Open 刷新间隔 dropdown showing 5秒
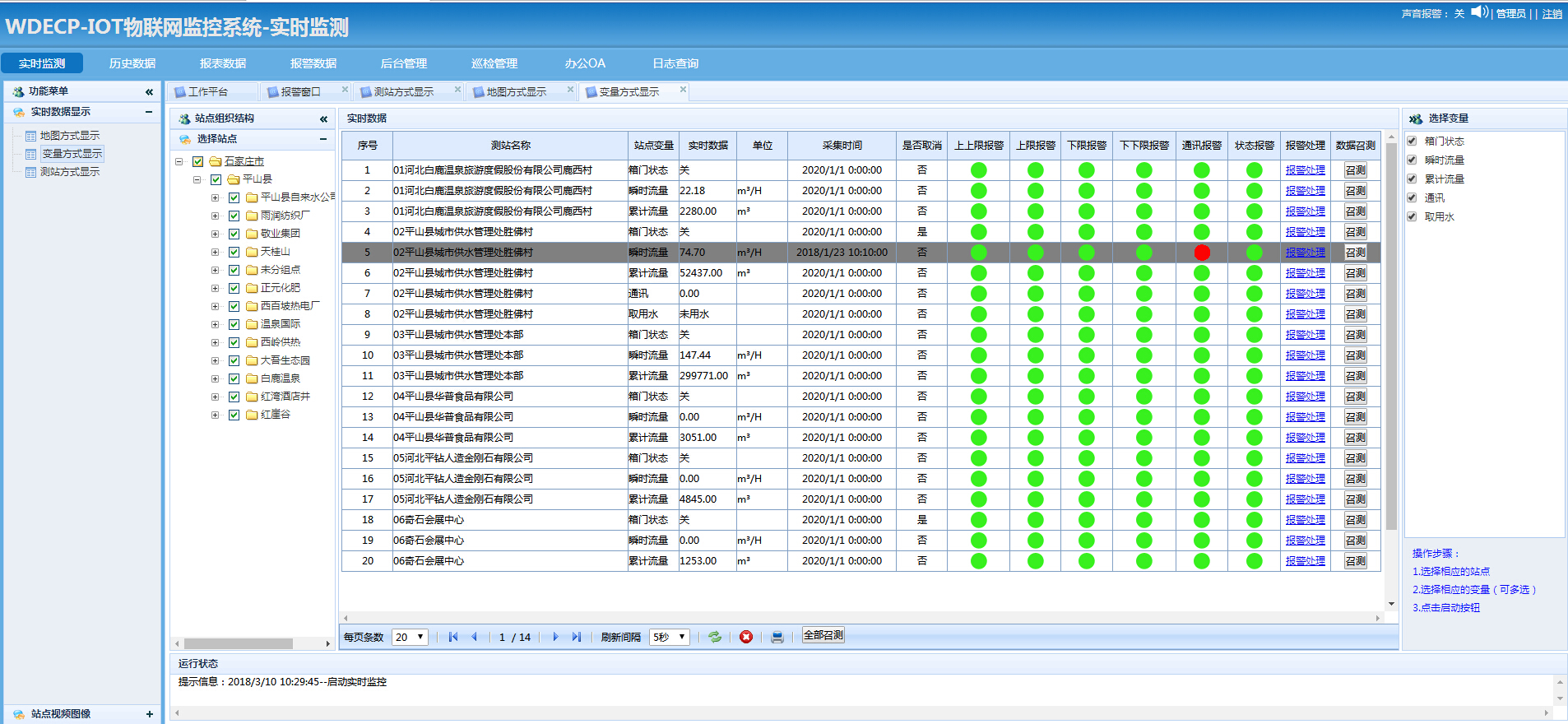 point(670,637)
